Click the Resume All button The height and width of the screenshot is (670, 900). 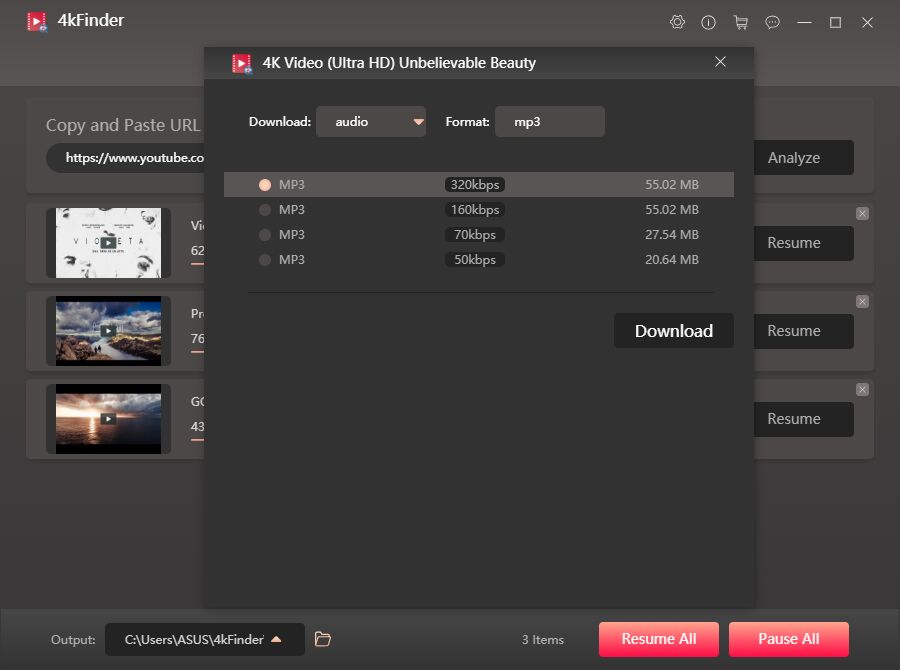(x=658, y=639)
